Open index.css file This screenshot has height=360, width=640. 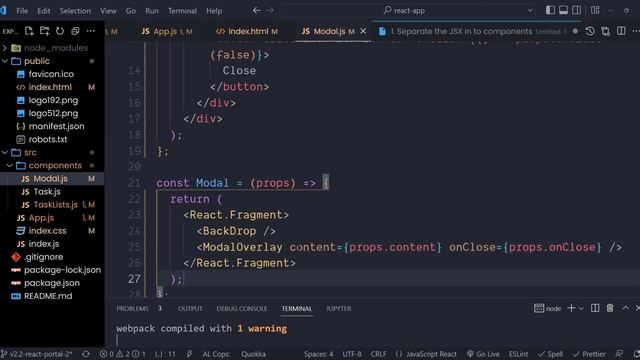tap(47, 231)
